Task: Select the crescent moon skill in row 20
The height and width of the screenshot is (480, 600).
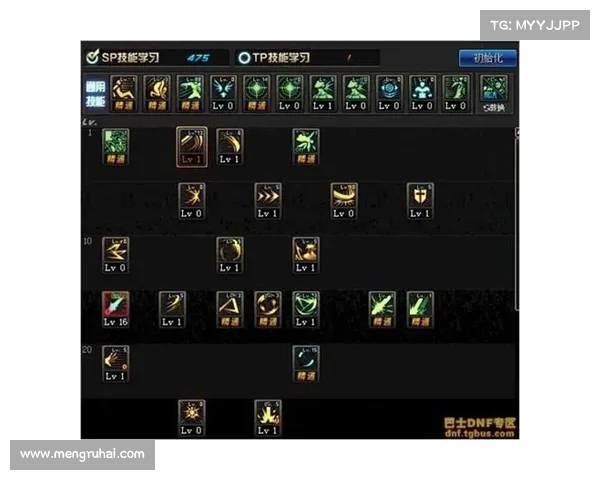Action: click(305, 364)
